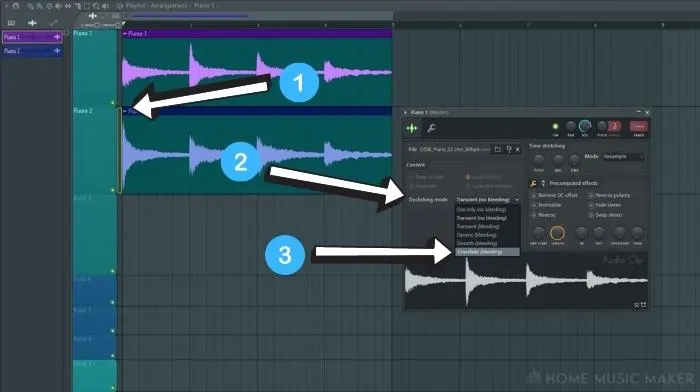Toggle Load regions option

(483, 177)
